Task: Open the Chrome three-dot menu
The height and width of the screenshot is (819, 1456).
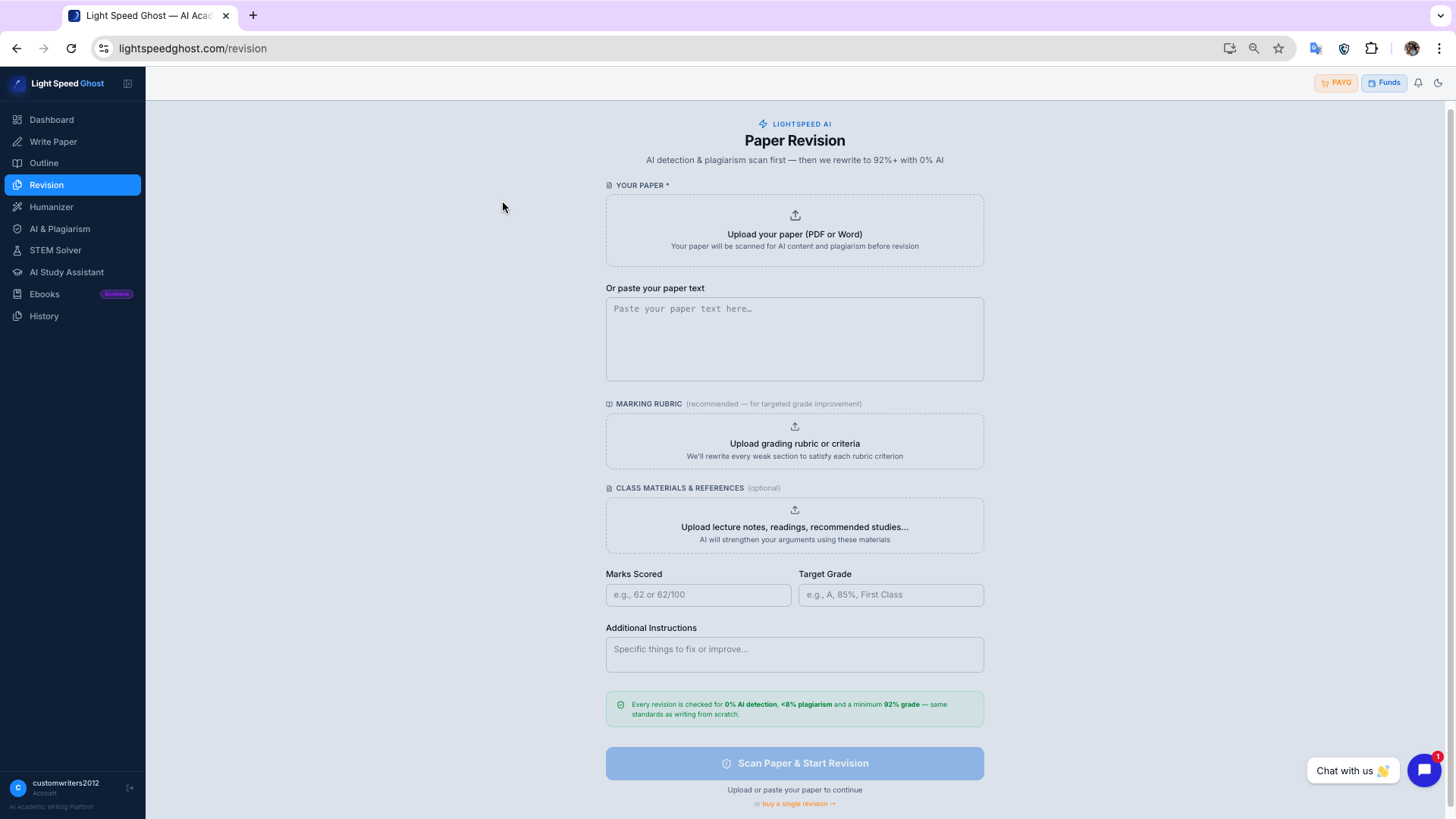Action: (x=1439, y=49)
